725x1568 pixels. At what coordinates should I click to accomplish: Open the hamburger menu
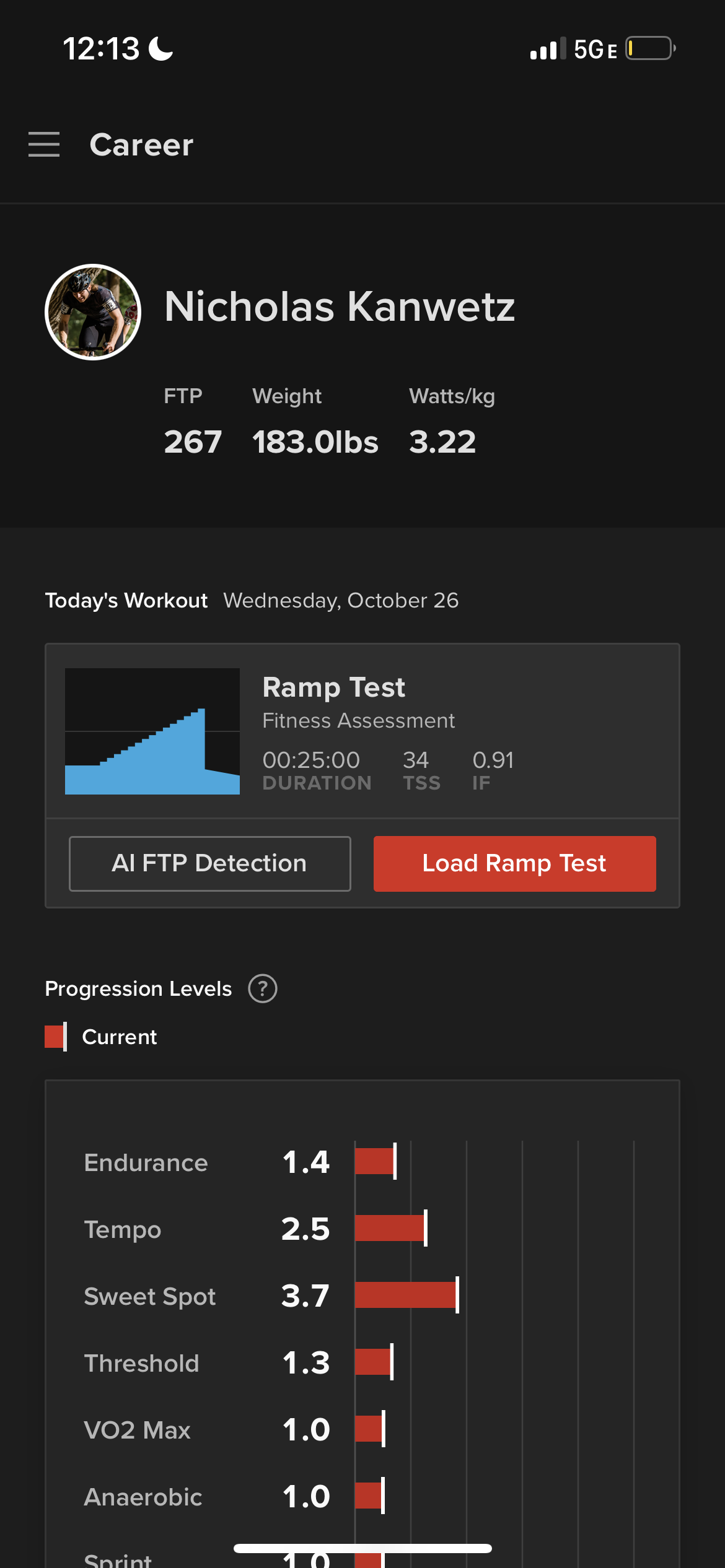[44, 144]
